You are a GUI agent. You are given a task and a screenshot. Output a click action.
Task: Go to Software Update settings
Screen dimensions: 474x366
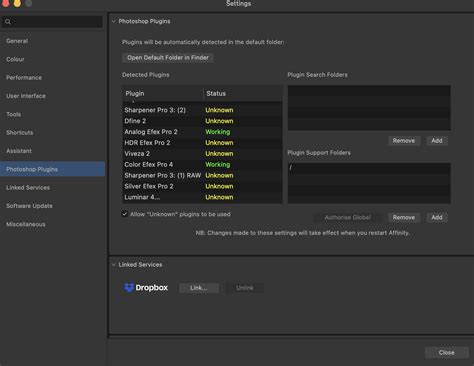pyautogui.click(x=29, y=206)
